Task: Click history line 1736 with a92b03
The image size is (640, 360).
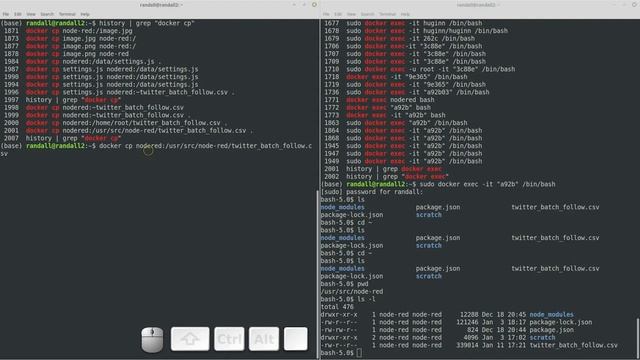Action: [407, 92]
